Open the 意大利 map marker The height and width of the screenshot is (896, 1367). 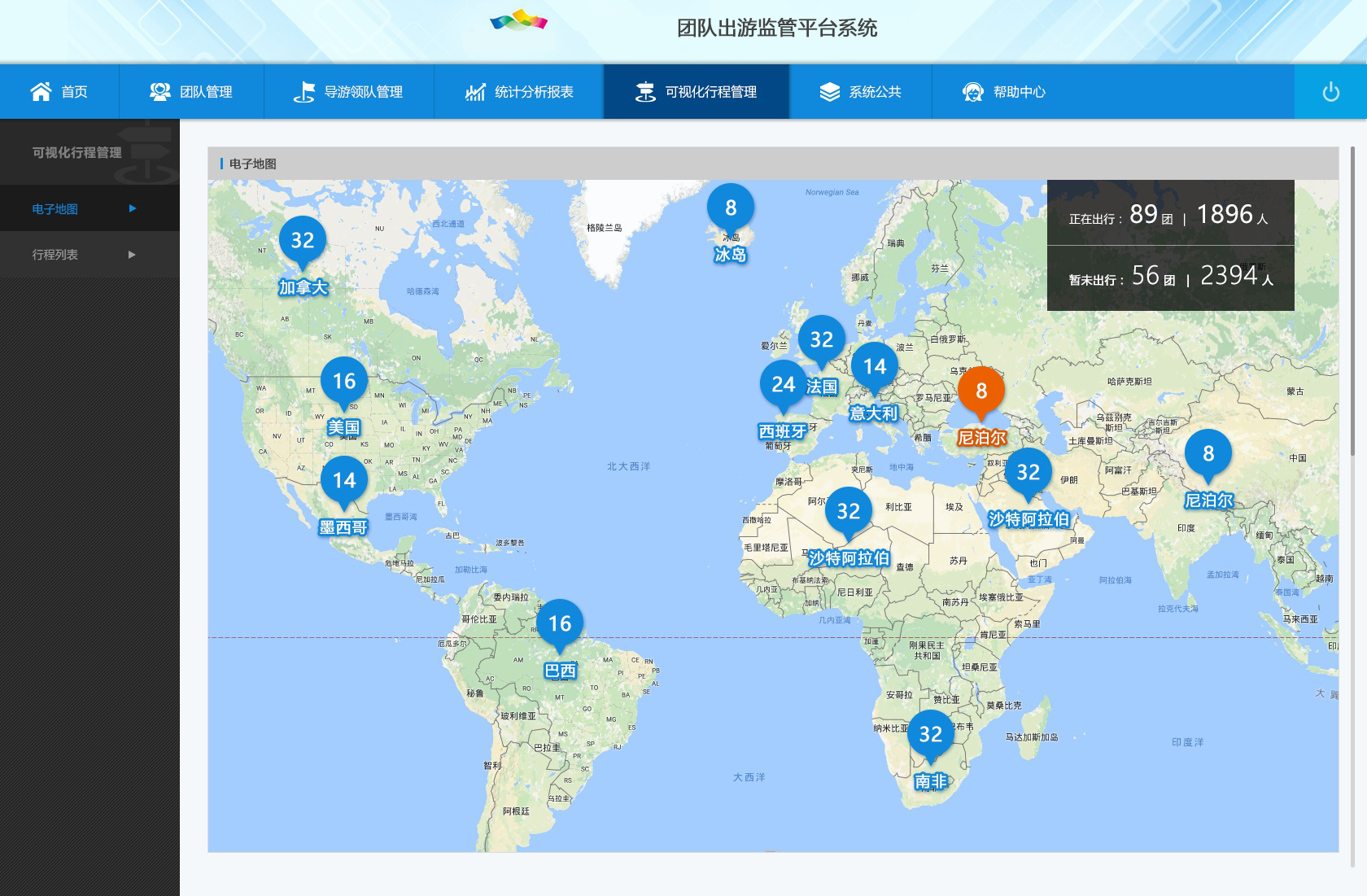pyautogui.click(x=874, y=367)
